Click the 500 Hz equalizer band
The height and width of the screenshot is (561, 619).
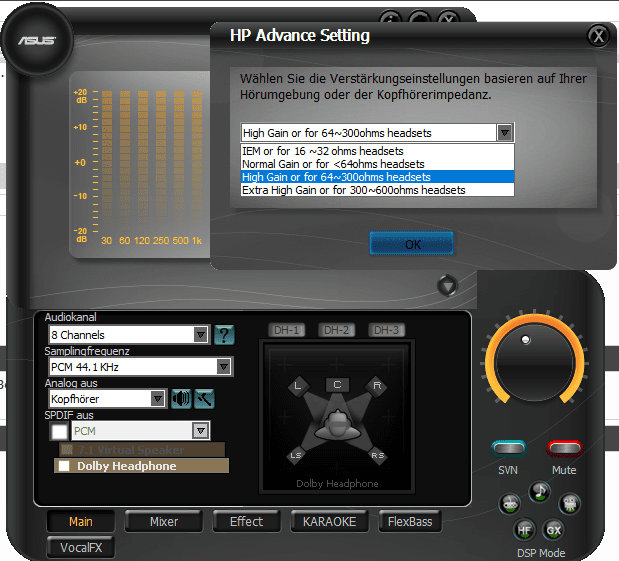[179, 158]
